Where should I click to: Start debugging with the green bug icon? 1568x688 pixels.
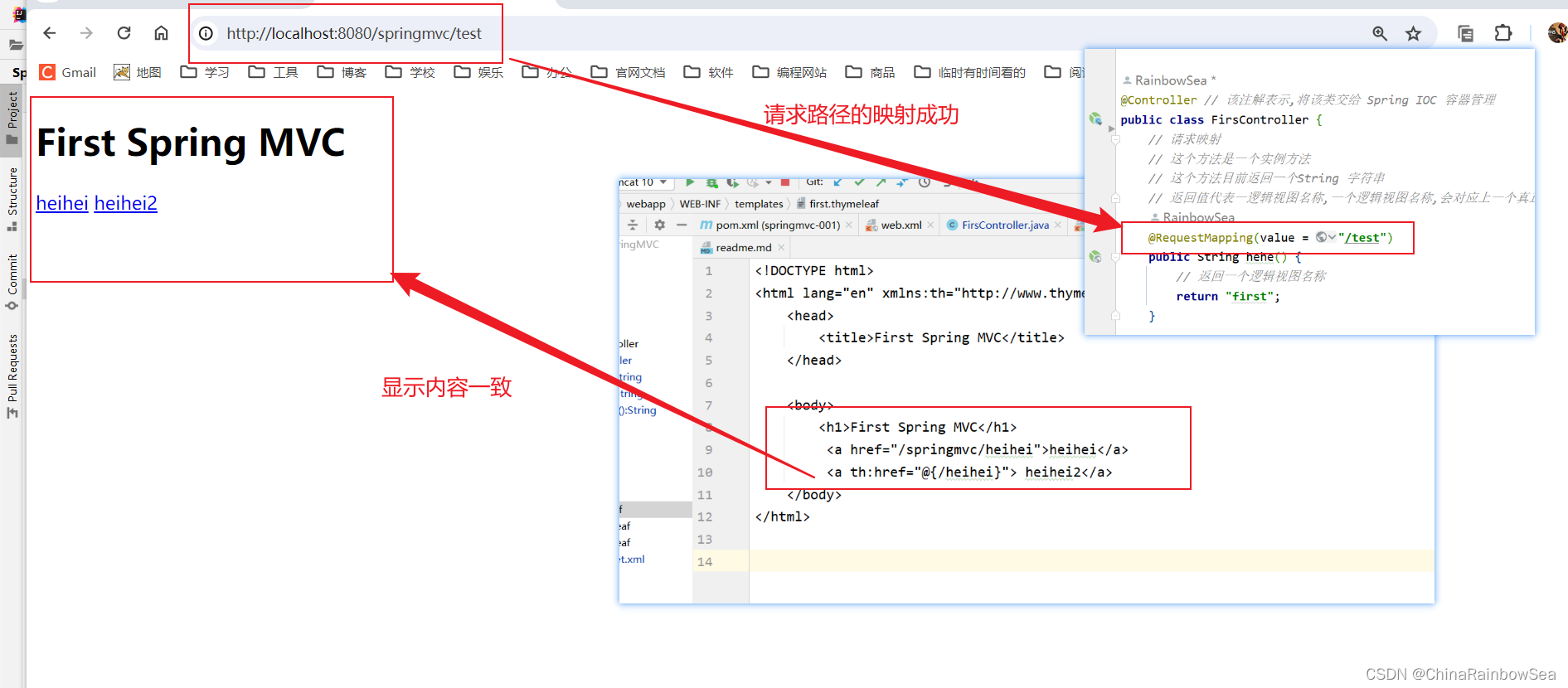711,182
